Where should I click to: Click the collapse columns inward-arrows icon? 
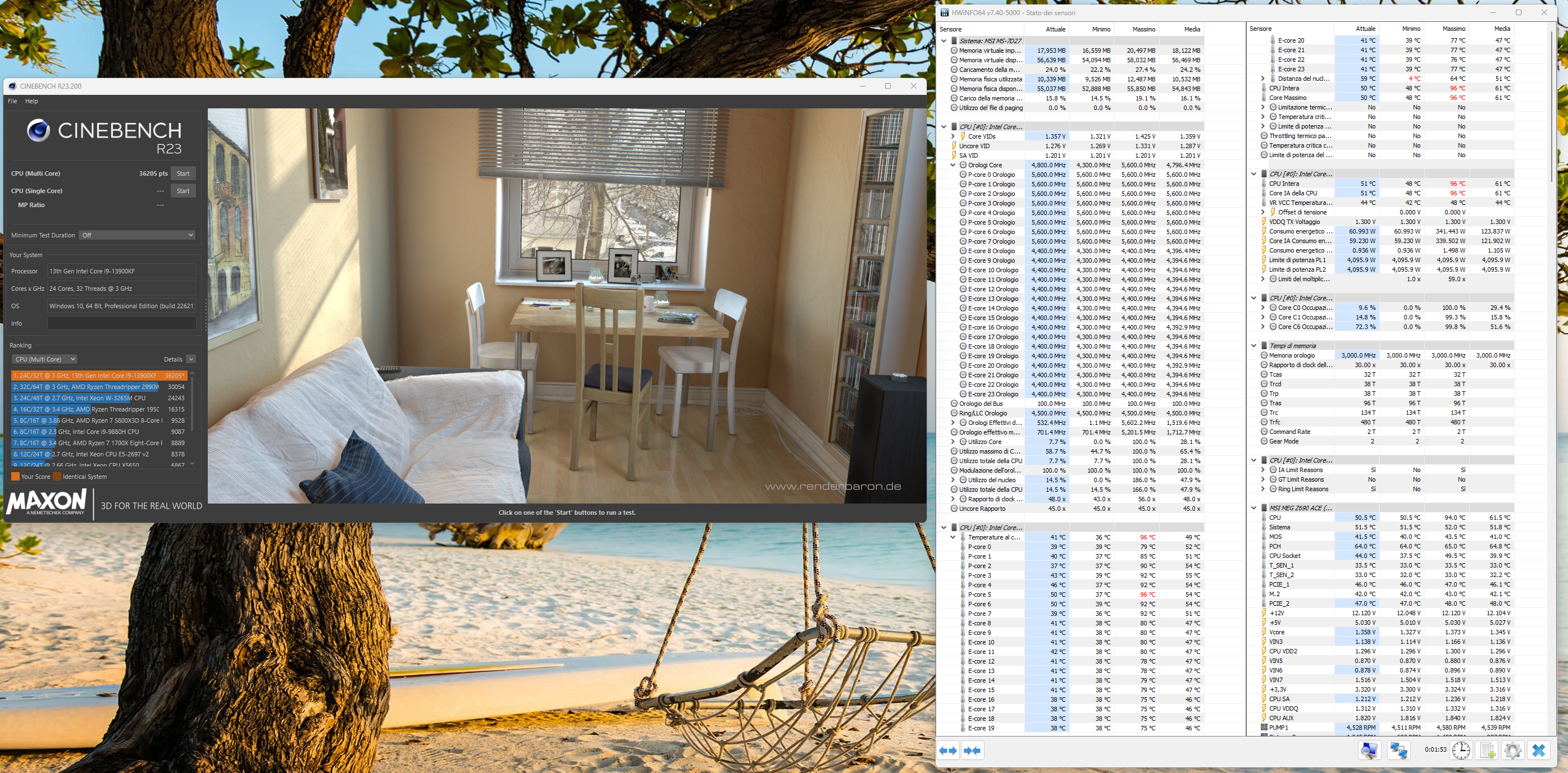pyautogui.click(x=972, y=751)
